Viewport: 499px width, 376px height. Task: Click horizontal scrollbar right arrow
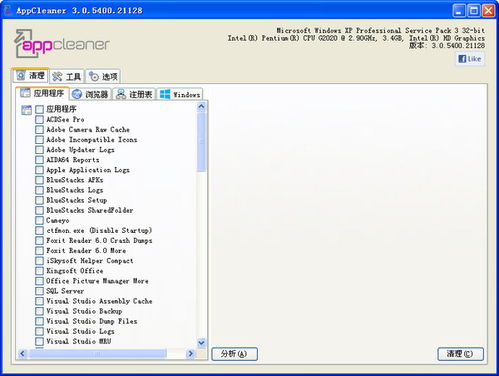tap(191, 353)
